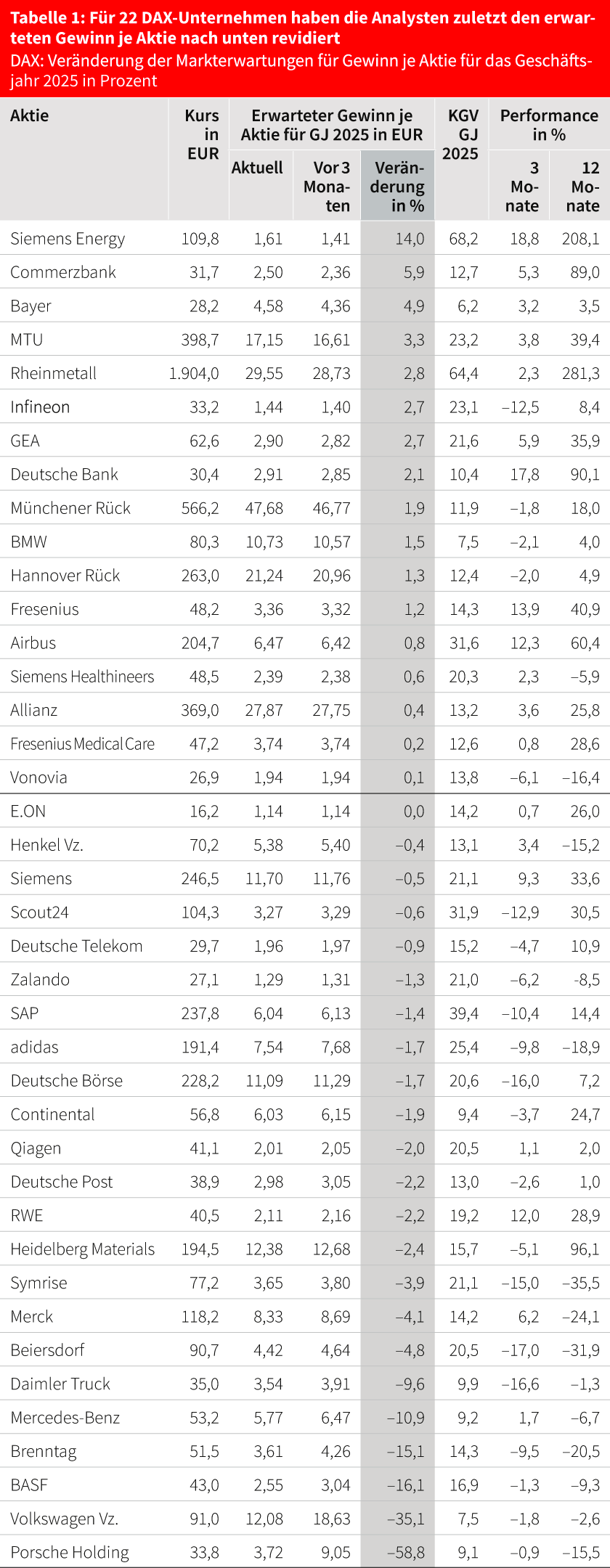This screenshot has width=610, height=1568.
Task: Click the 'Kurs in EUR' header
Action: [203, 134]
